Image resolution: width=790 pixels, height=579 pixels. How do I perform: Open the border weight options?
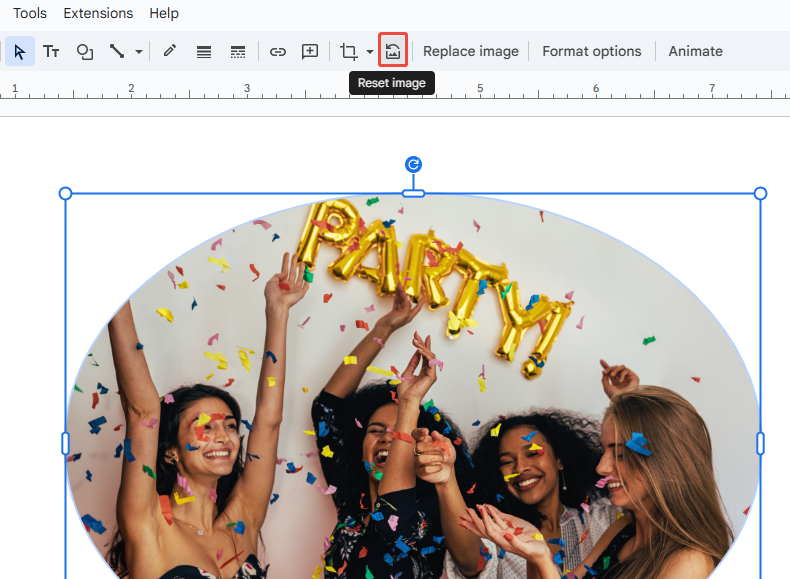point(204,51)
